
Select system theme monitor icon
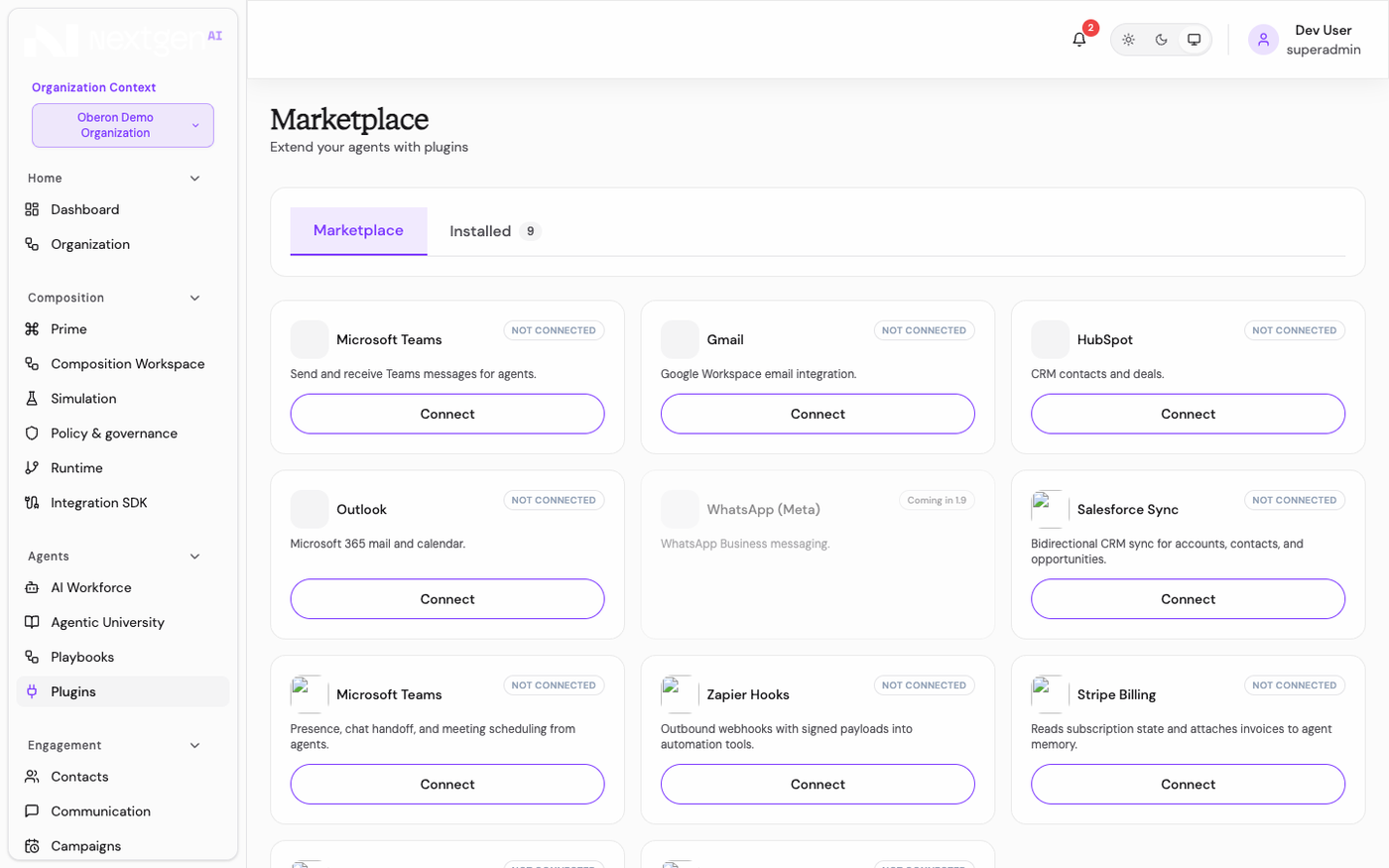click(x=1194, y=40)
